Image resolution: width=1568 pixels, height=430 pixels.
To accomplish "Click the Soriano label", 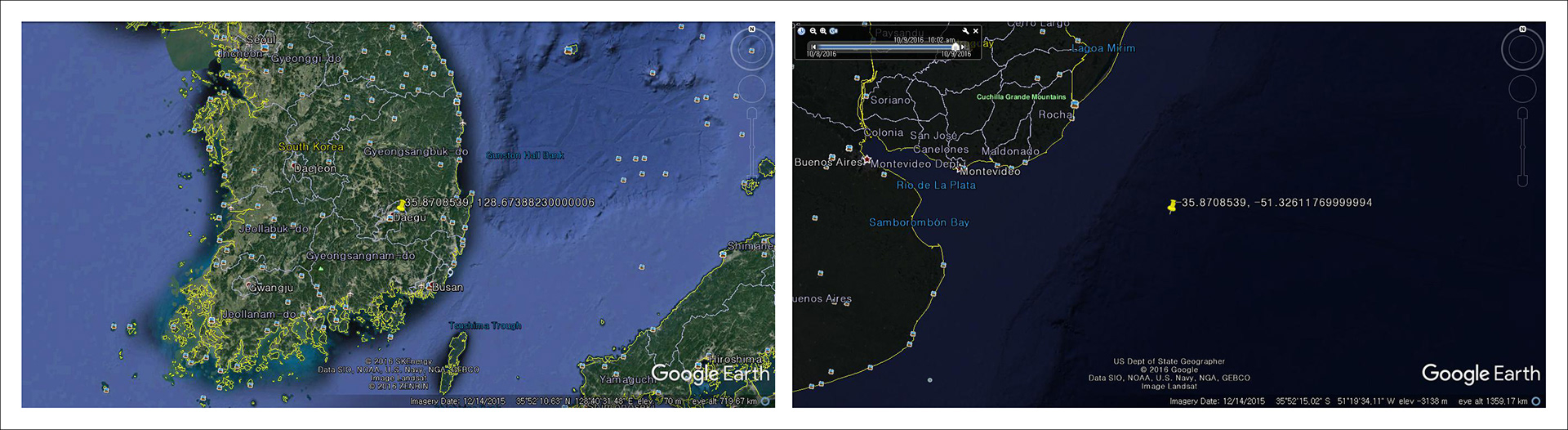I will coord(890,101).
